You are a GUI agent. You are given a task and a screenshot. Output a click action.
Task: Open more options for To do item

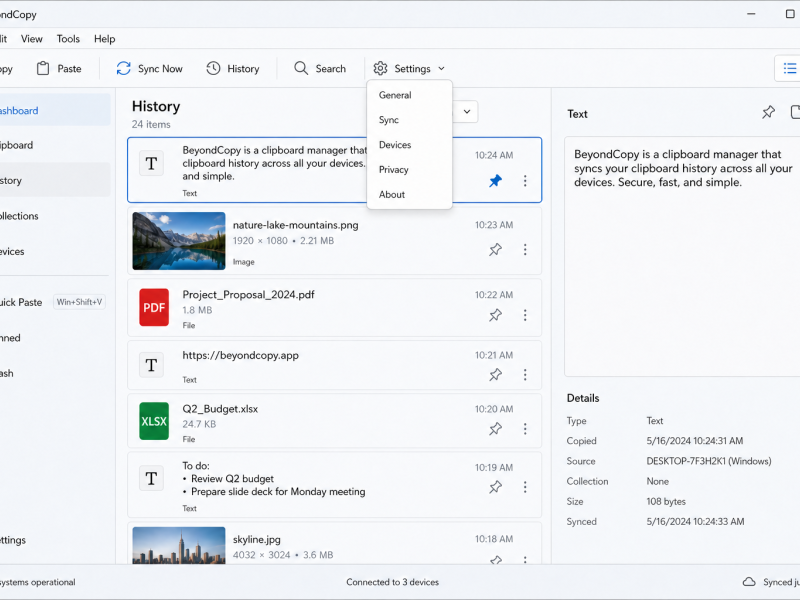525,487
